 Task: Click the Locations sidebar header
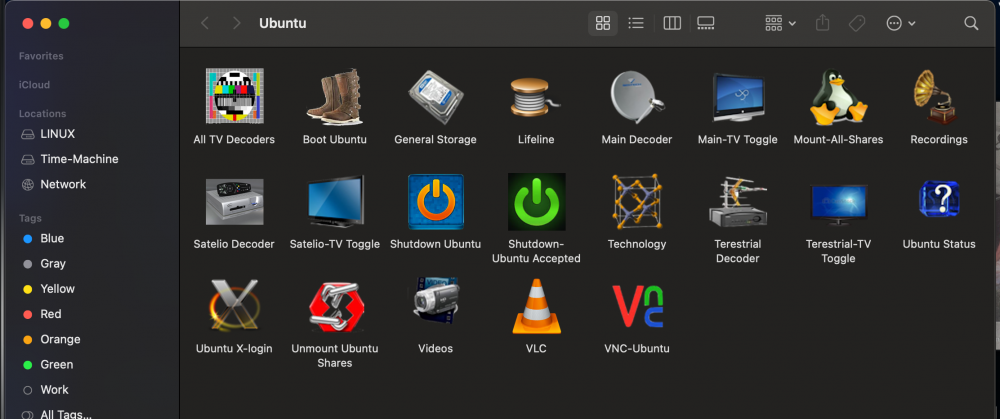click(42, 114)
